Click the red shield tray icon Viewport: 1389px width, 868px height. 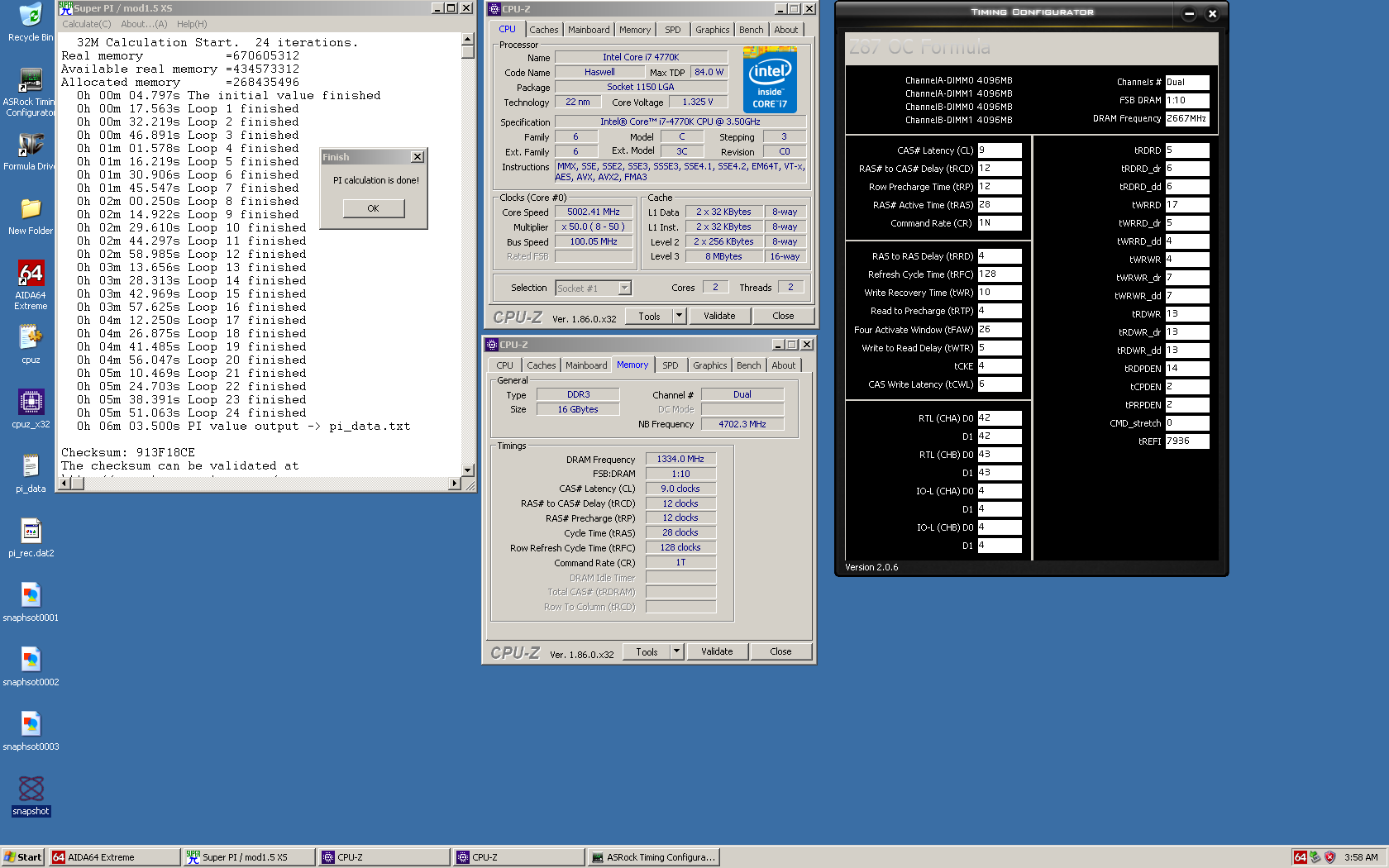pos(1330,857)
